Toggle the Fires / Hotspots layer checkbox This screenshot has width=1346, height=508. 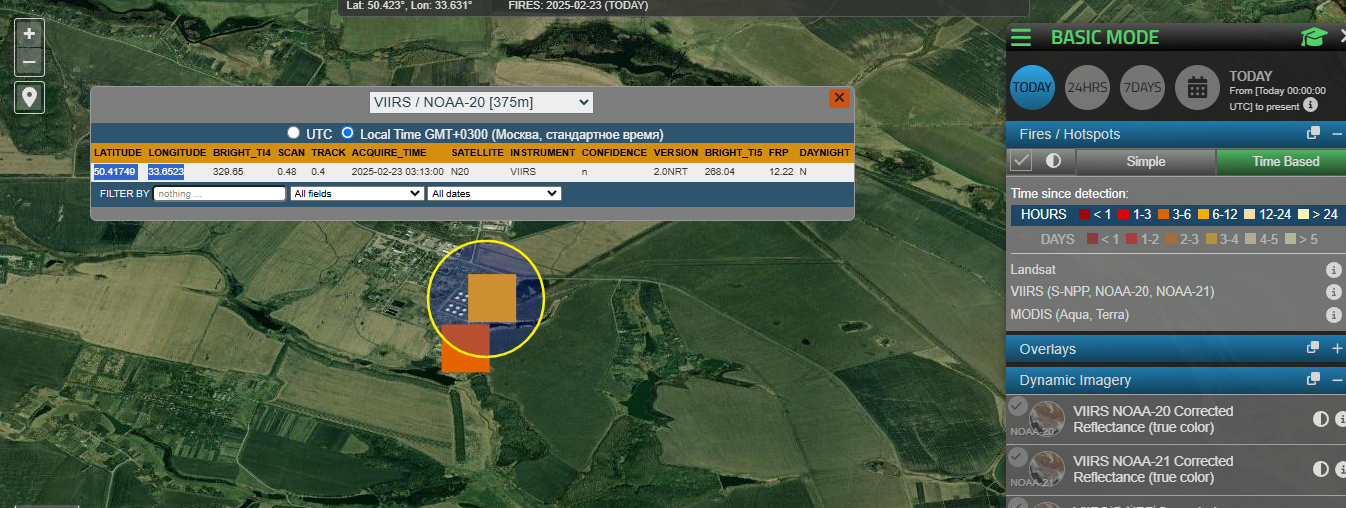(1021, 161)
